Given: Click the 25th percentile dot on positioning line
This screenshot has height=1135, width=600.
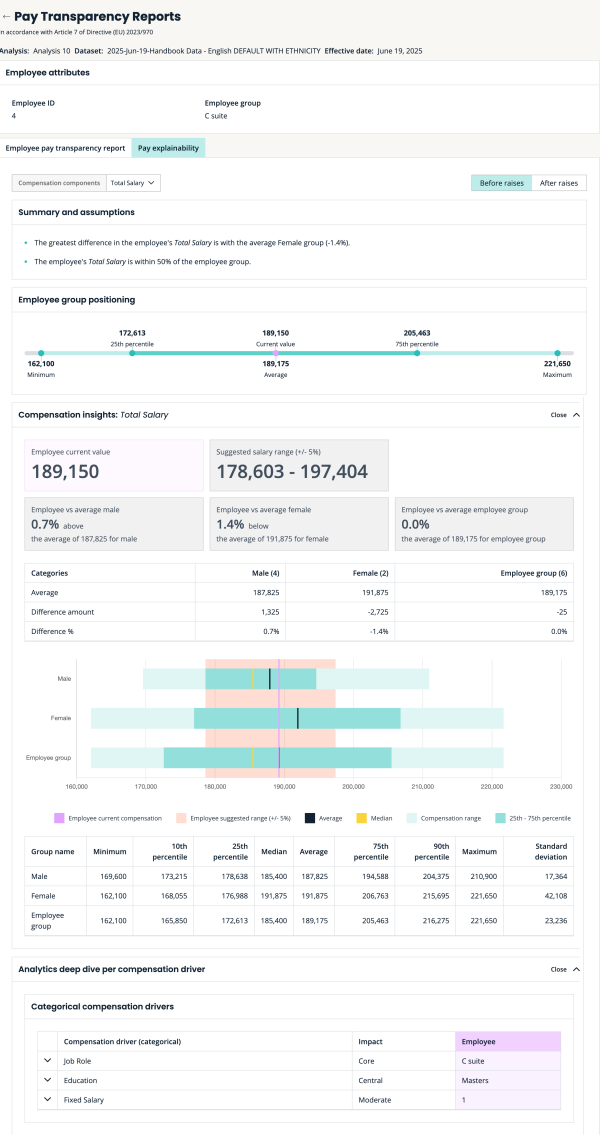Looking at the screenshot, I should click(x=132, y=353).
